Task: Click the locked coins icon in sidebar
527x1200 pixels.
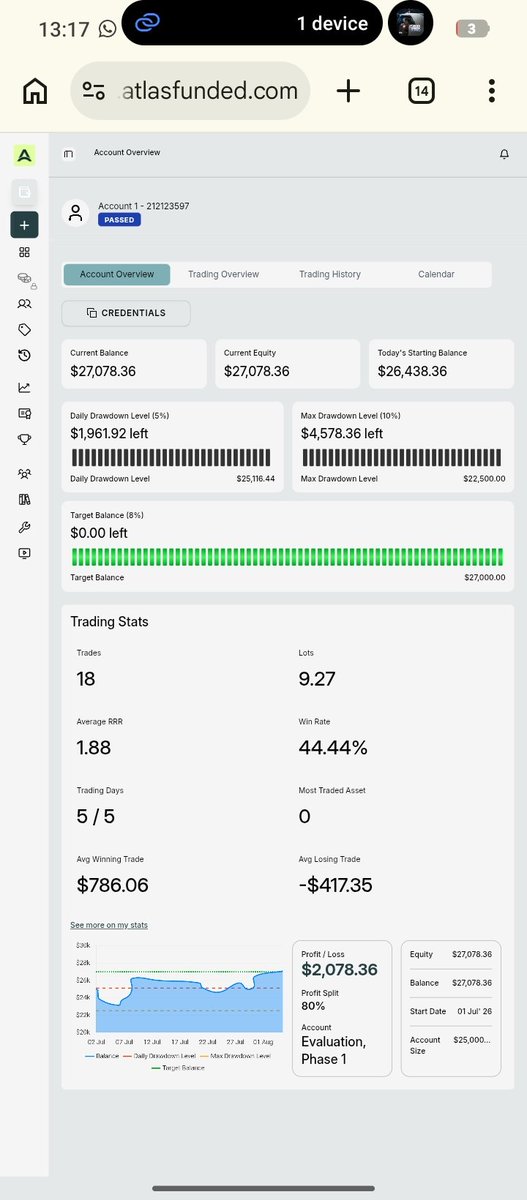Action: [25, 279]
